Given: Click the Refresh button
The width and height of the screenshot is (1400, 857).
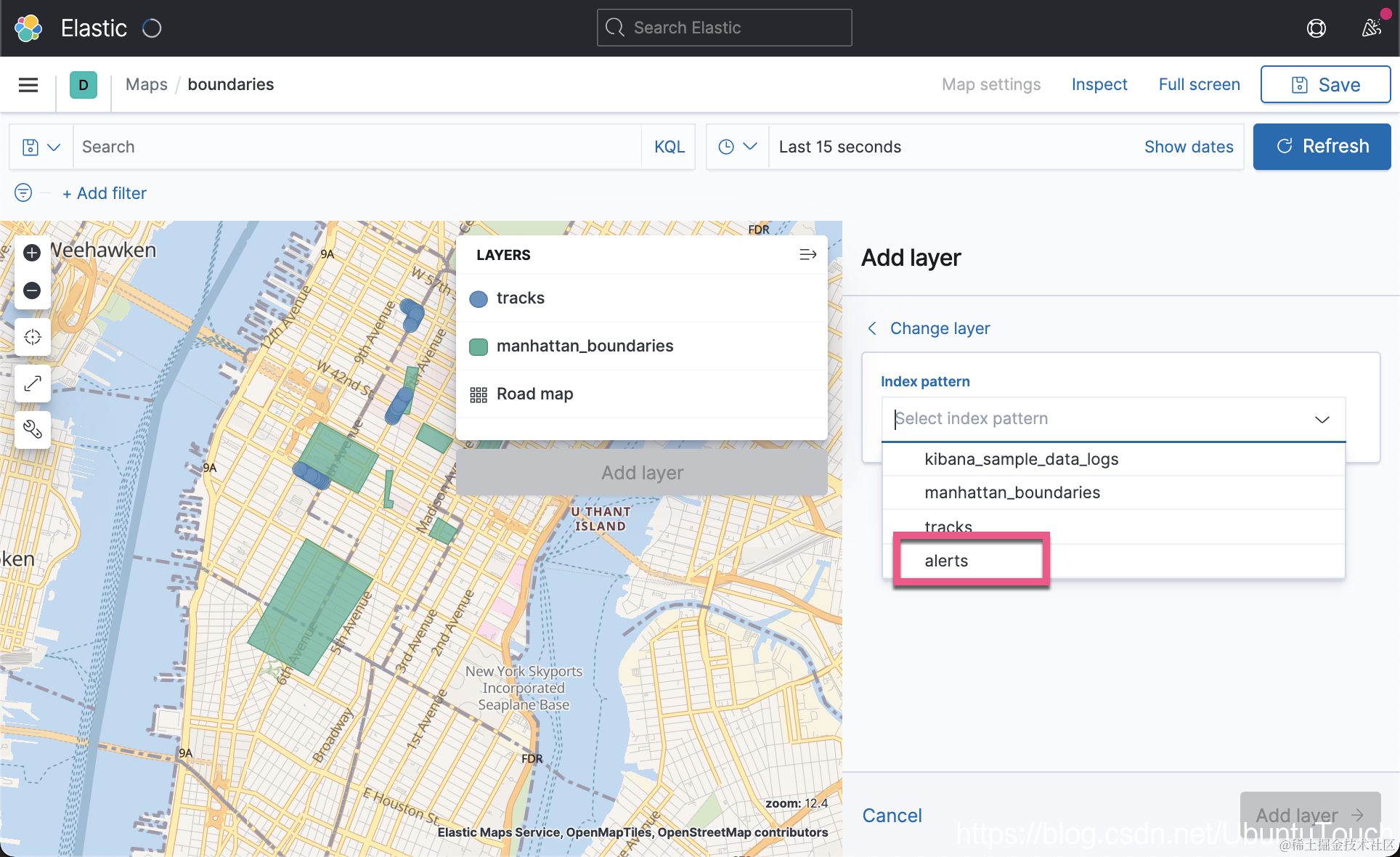Looking at the screenshot, I should coord(1322,147).
